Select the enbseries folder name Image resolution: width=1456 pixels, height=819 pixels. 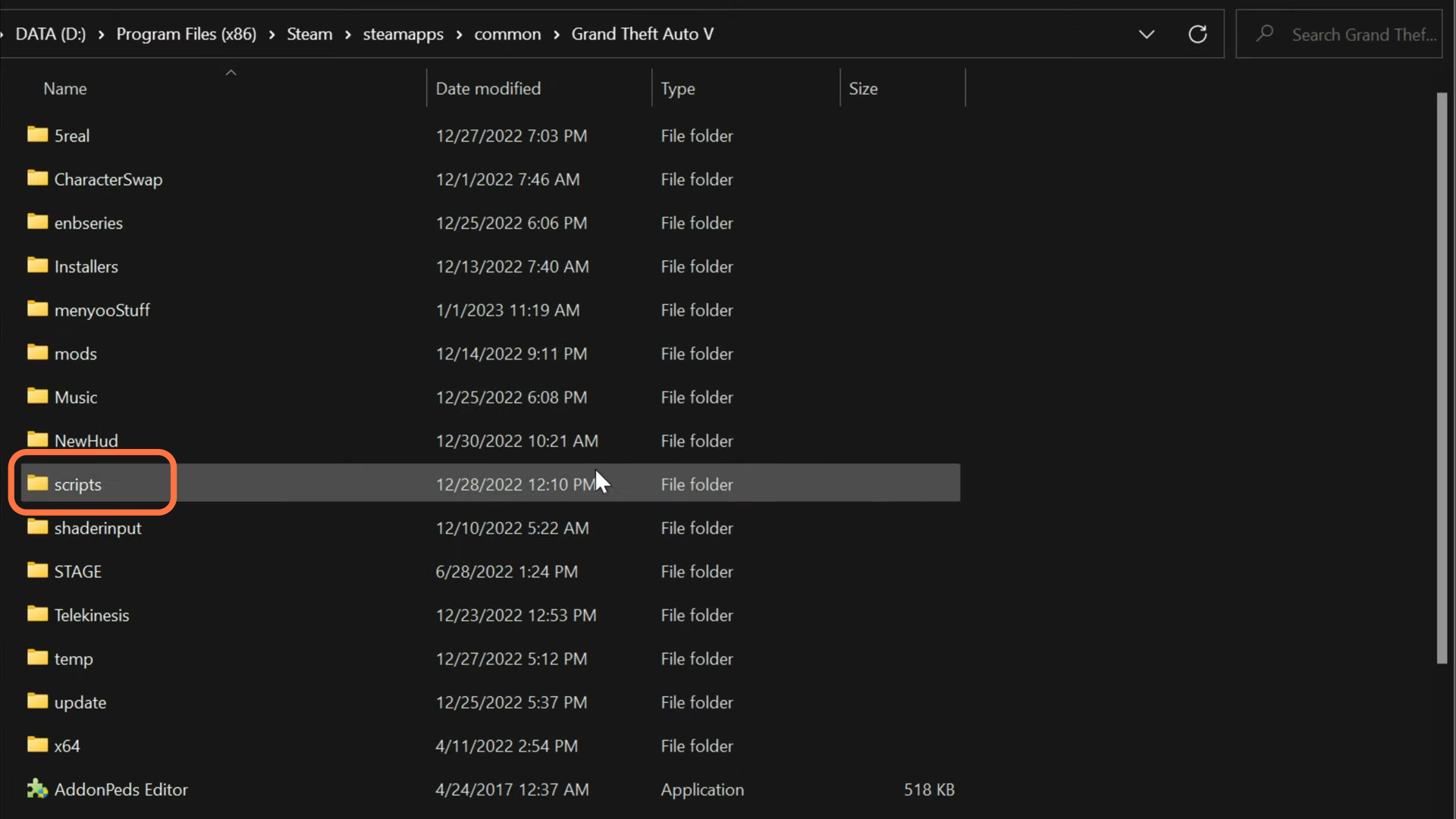(89, 223)
